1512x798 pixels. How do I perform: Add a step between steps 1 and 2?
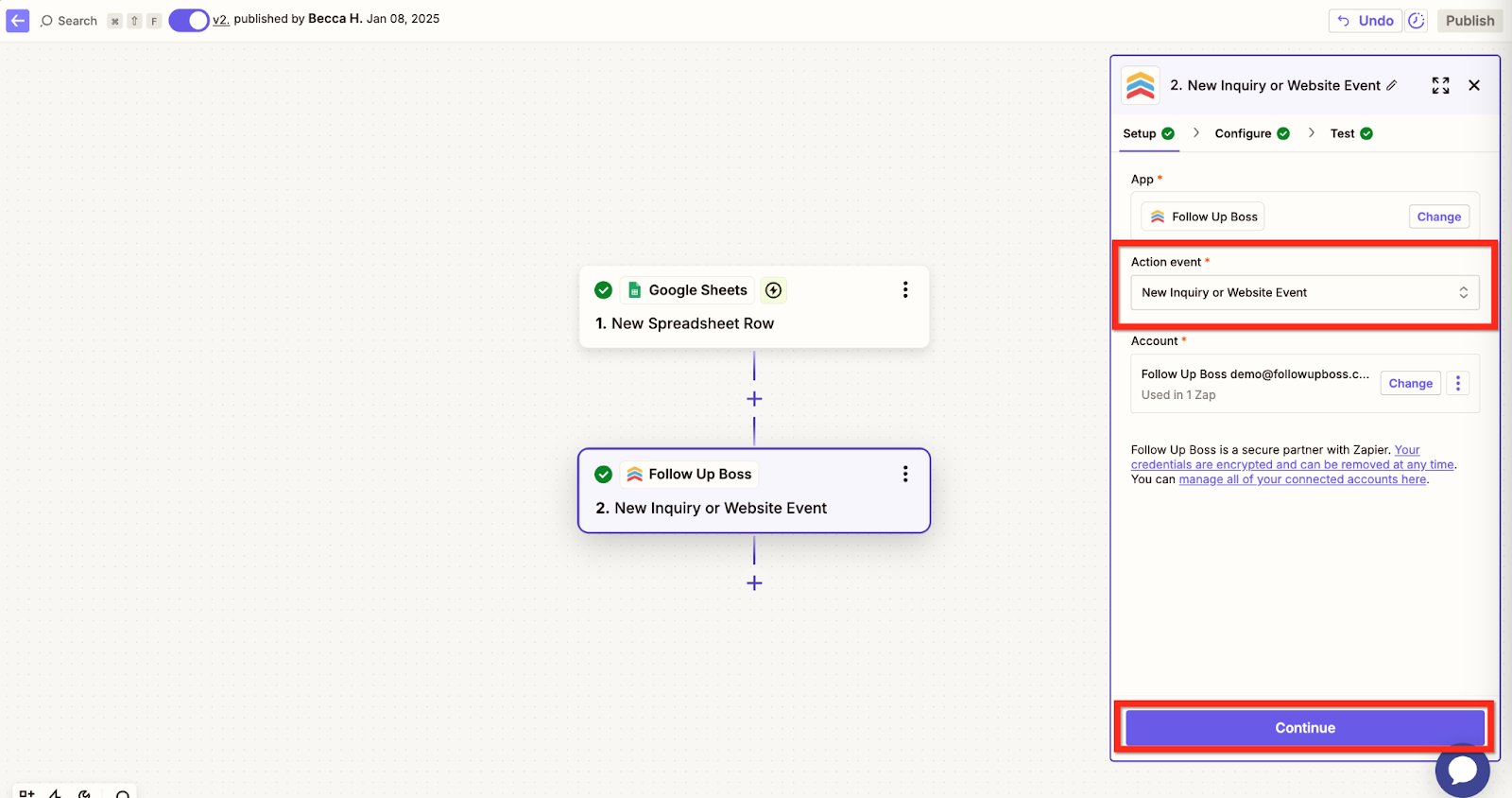[x=754, y=399]
